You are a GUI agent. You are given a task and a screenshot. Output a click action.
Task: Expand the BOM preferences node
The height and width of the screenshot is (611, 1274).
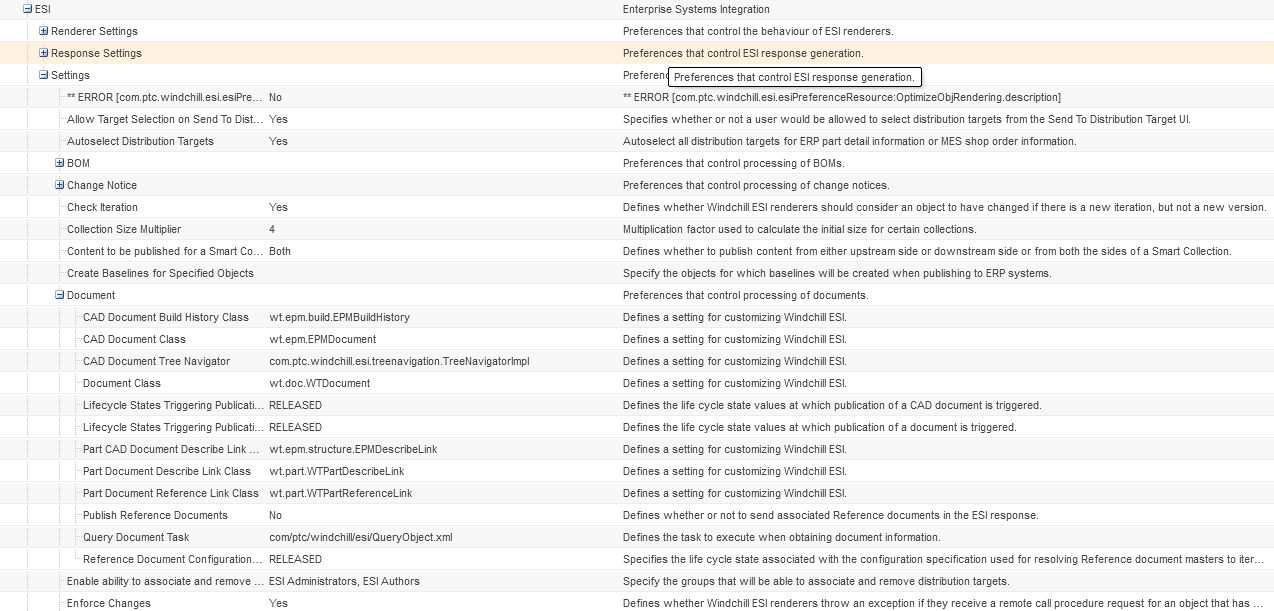click(x=58, y=163)
